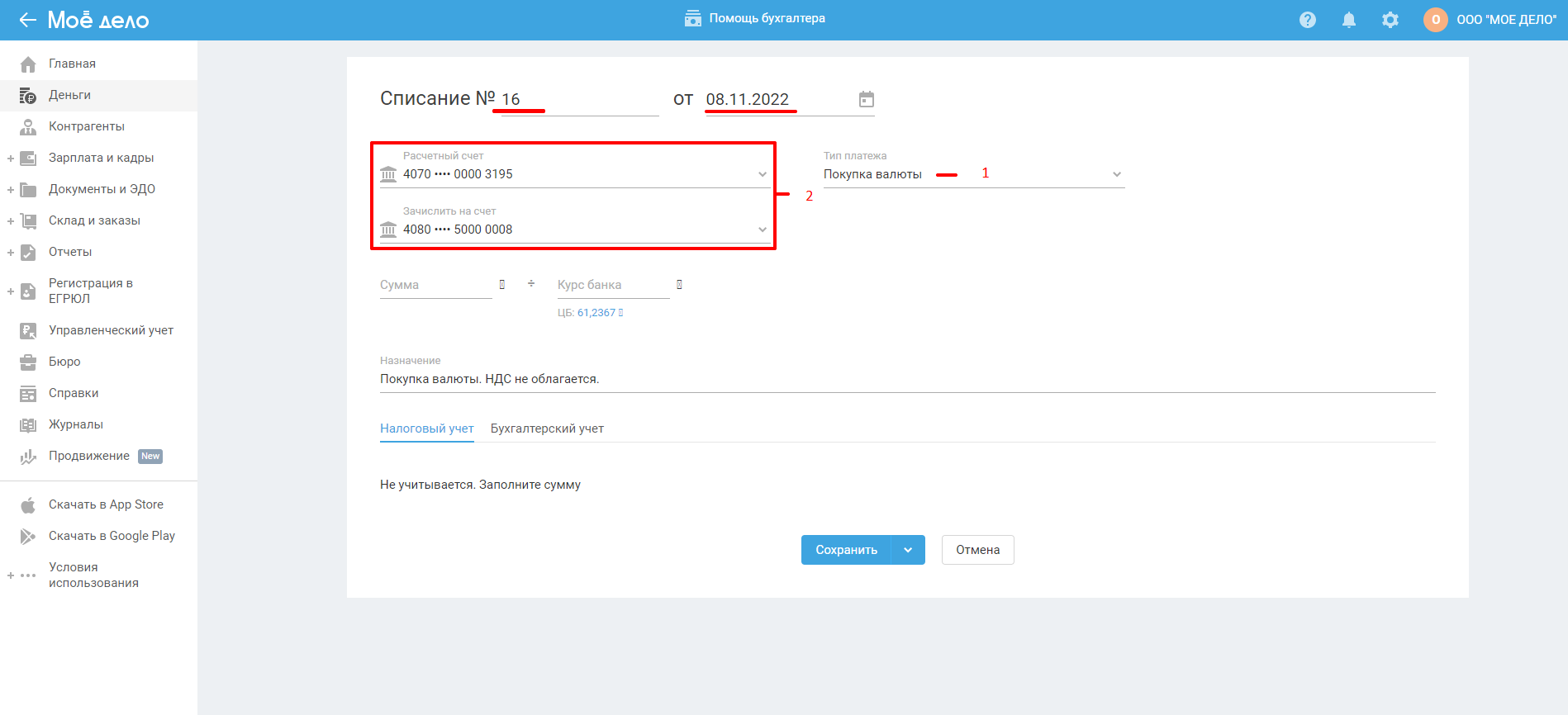Image resolution: width=1568 pixels, height=715 pixels.
Task: Open Главная in sidebar
Action: 72,64
